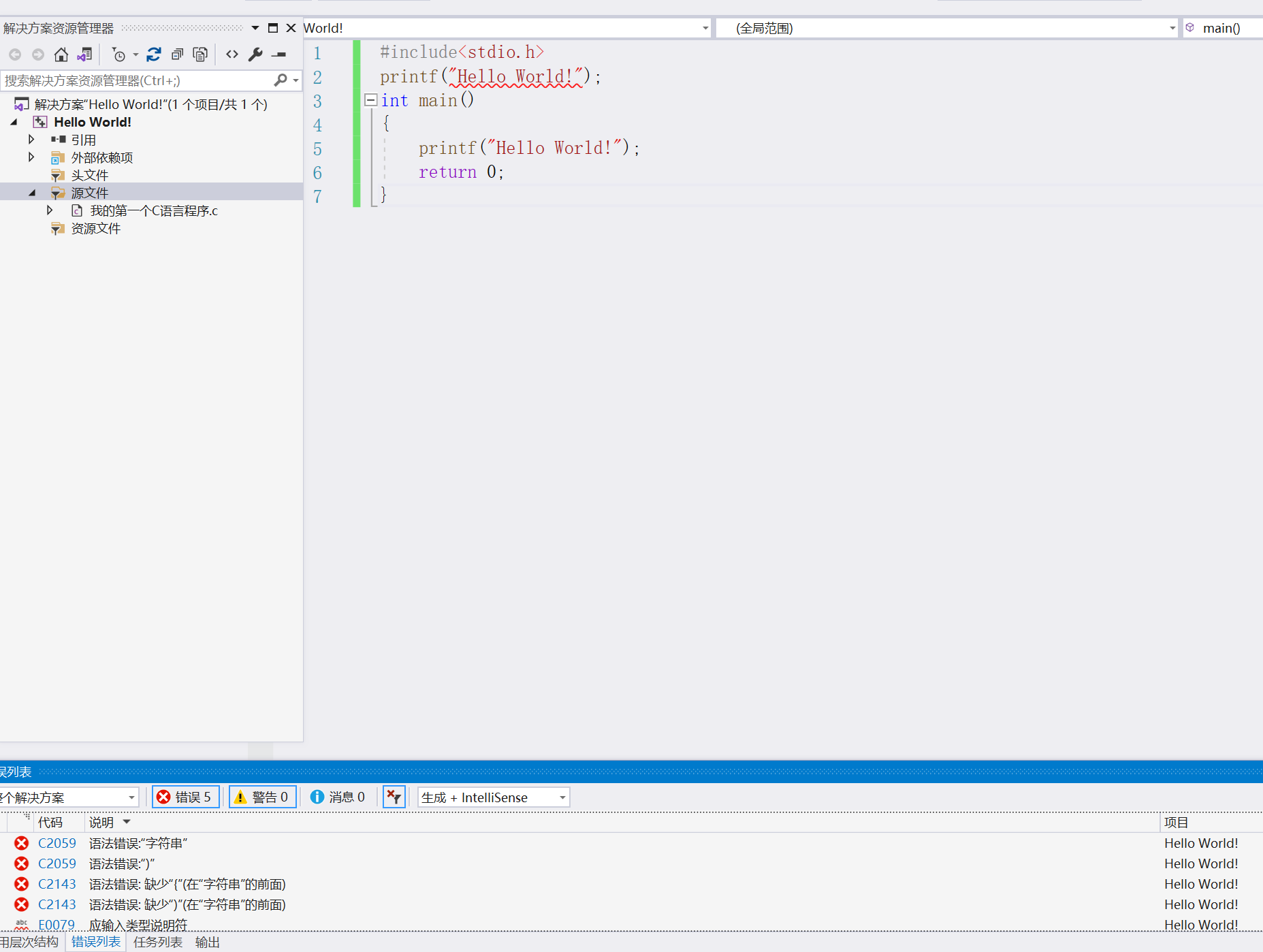The height and width of the screenshot is (952, 1263).
Task: Switch to the 输出 tab
Action: pyautogui.click(x=208, y=942)
